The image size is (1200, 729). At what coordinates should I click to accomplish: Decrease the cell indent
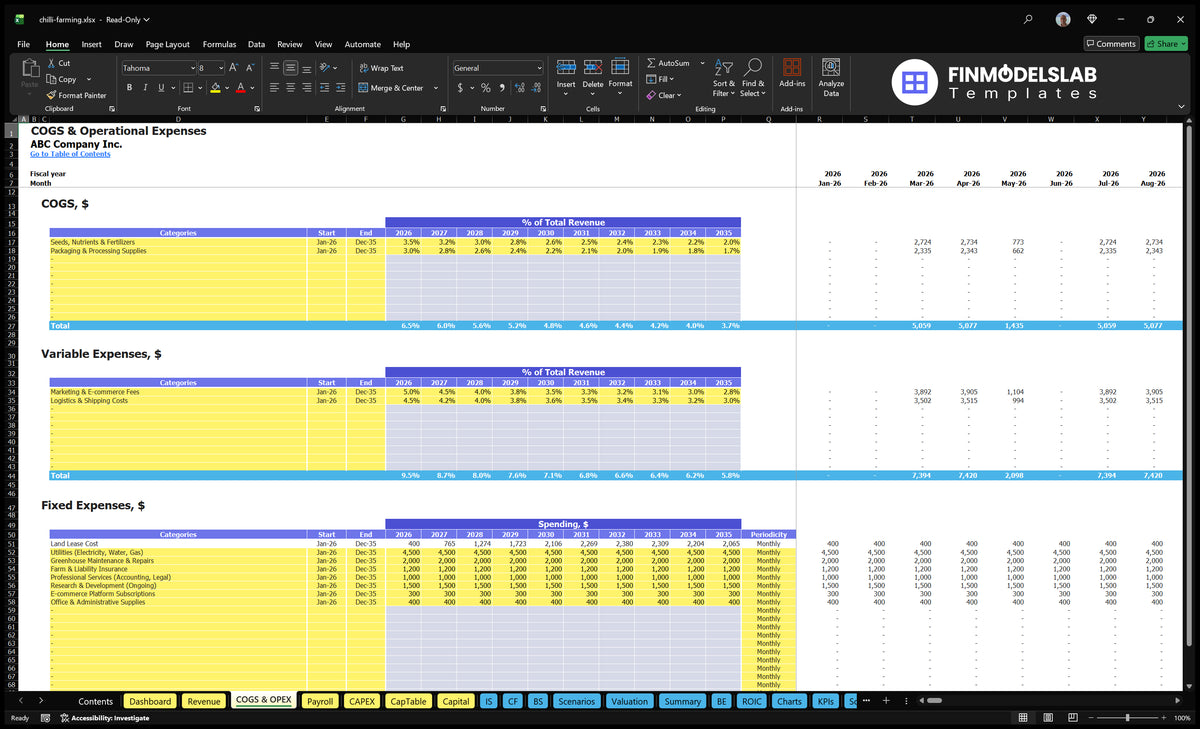326,88
